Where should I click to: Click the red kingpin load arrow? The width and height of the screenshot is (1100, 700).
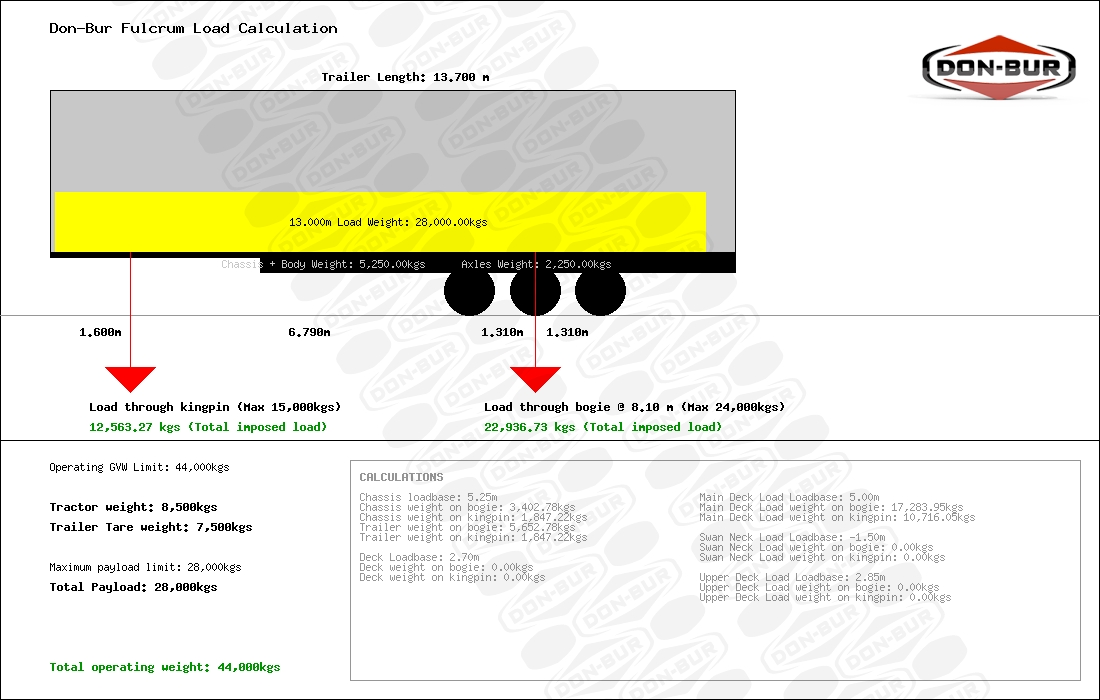coord(130,379)
